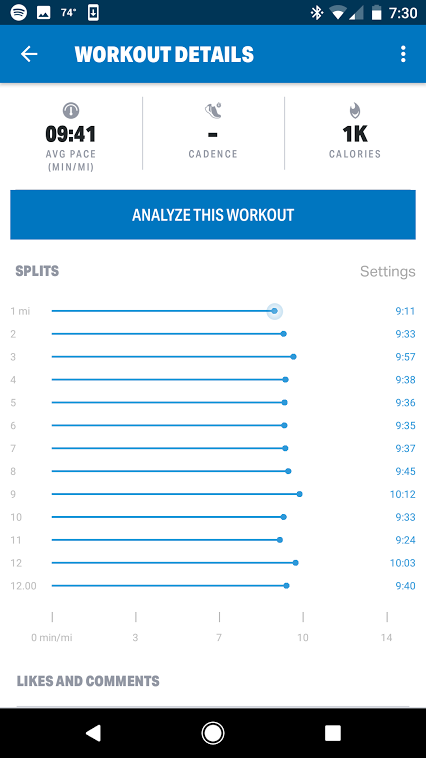426x758 pixels.
Task: Tap the mile 12 split 10:03 value
Action: pos(402,563)
